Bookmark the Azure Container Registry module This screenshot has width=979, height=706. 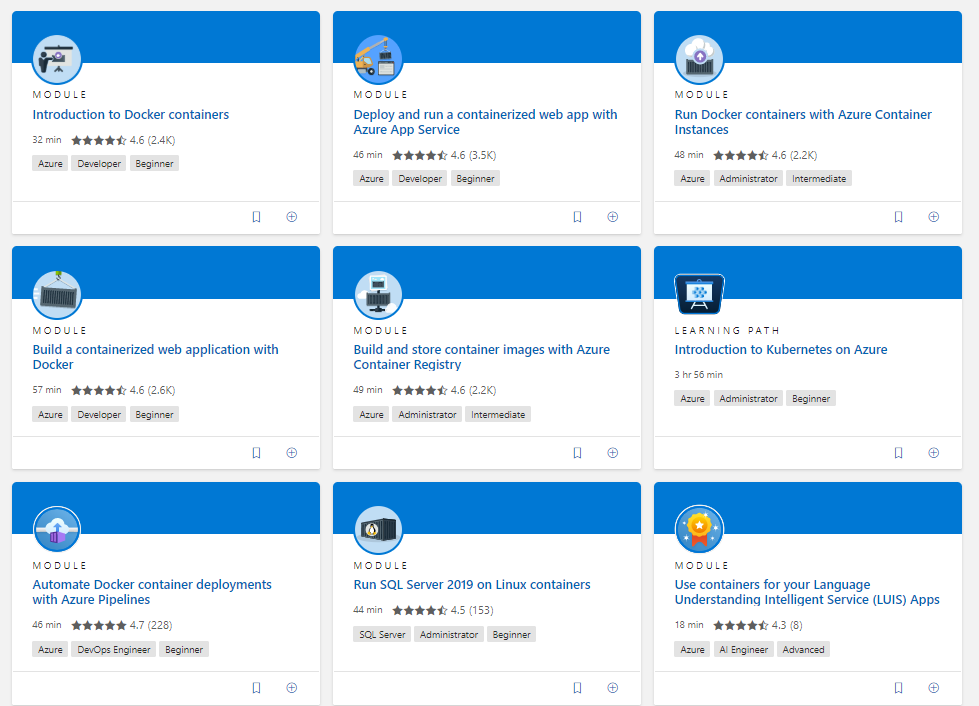577,453
